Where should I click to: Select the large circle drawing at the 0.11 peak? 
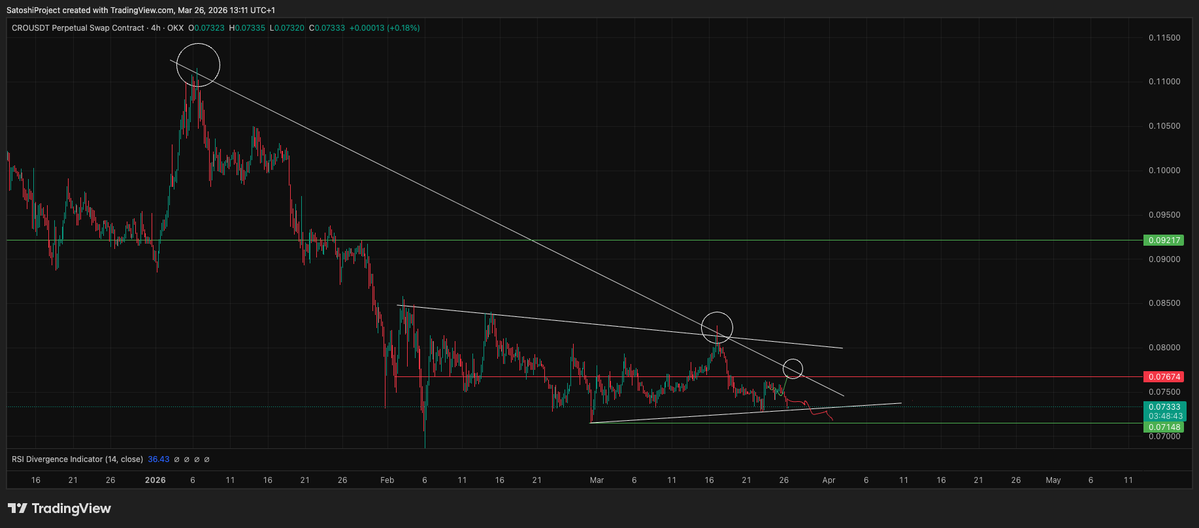198,64
